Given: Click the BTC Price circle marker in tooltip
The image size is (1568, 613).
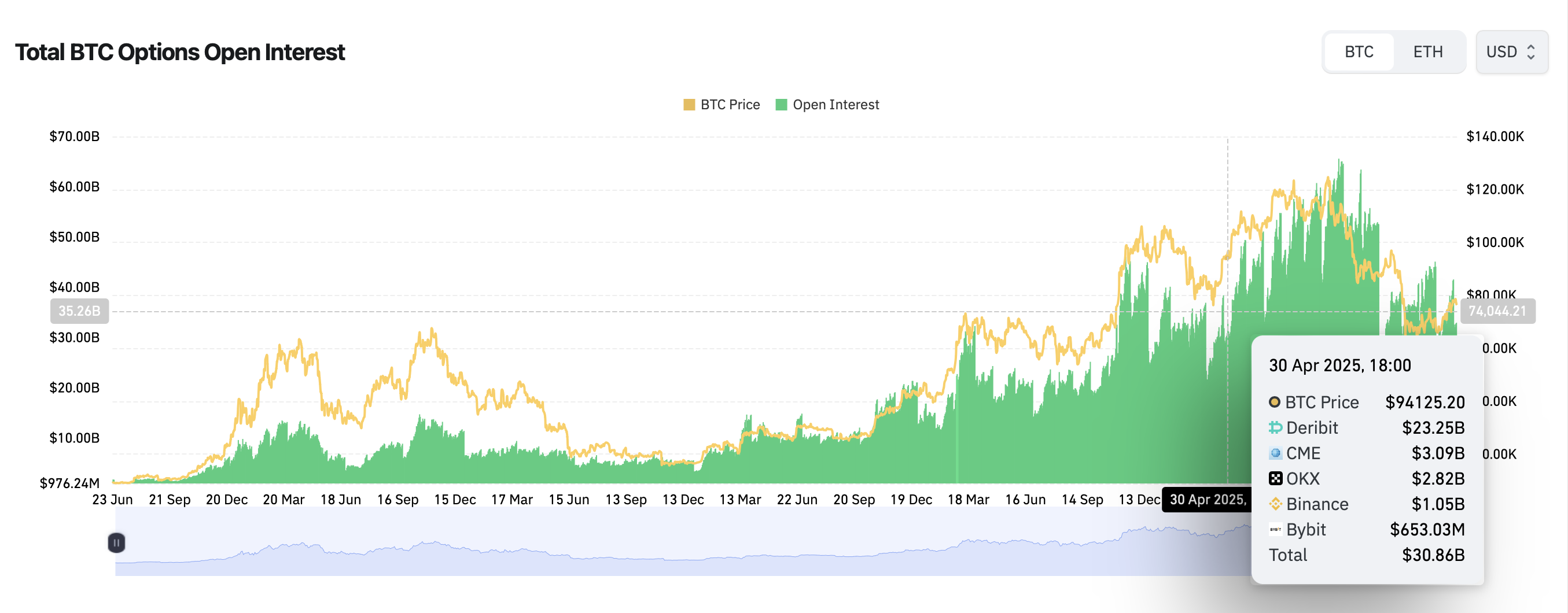Looking at the screenshot, I should [1275, 402].
